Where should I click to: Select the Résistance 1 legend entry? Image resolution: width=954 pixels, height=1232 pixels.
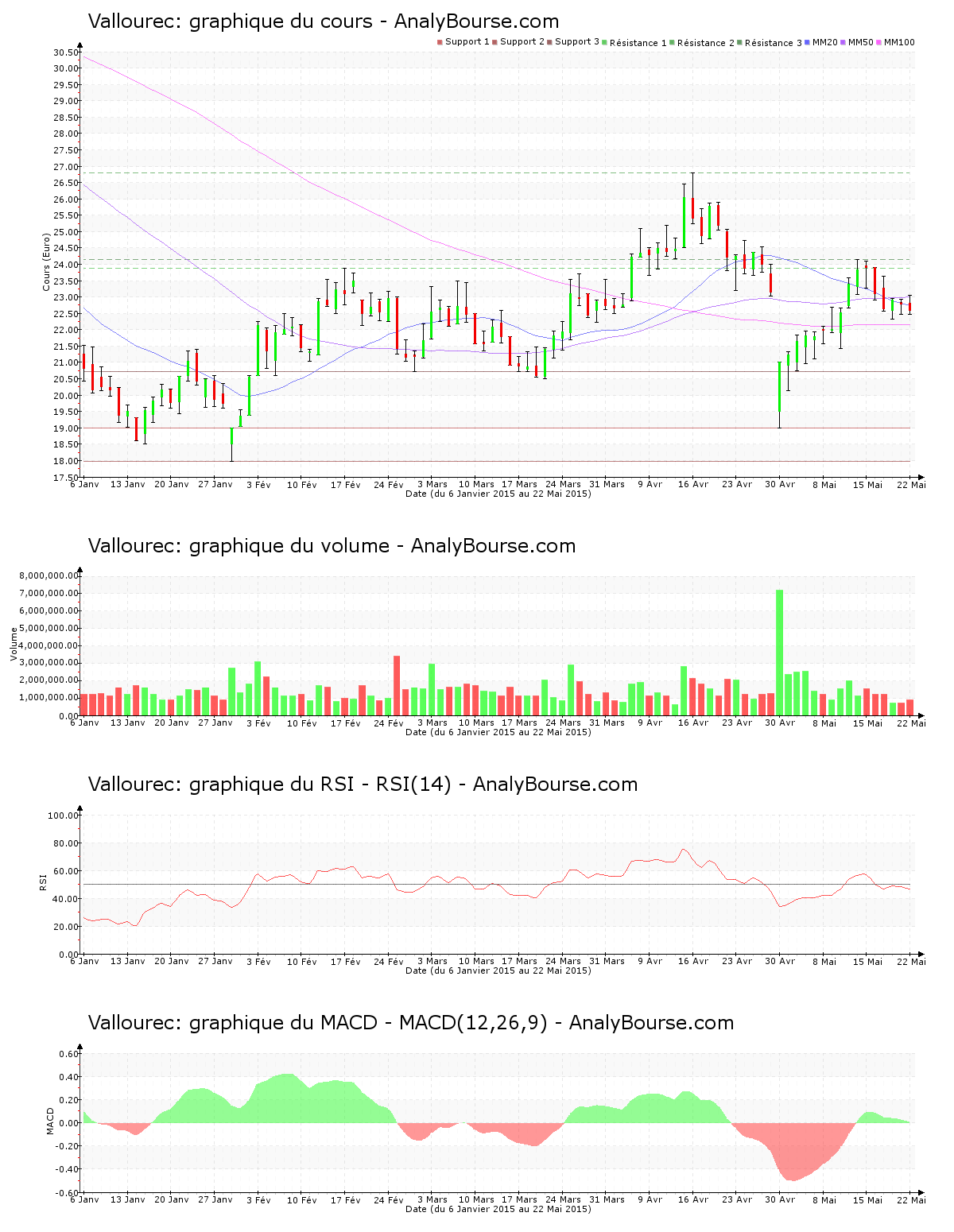click(634, 43)
